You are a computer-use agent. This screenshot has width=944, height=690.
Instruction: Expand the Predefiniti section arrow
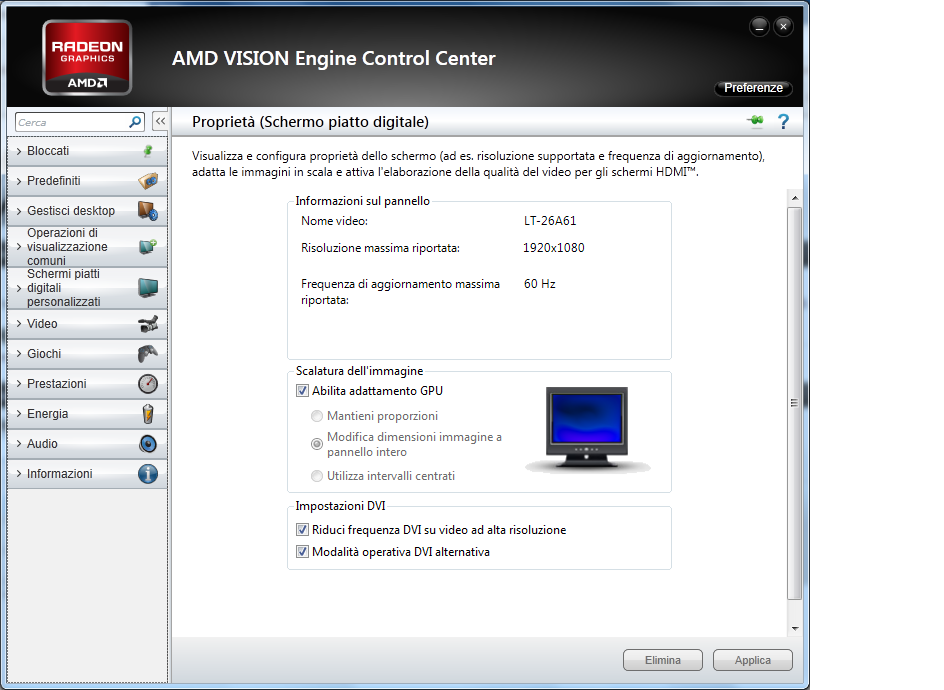click(x=19, y=181)
